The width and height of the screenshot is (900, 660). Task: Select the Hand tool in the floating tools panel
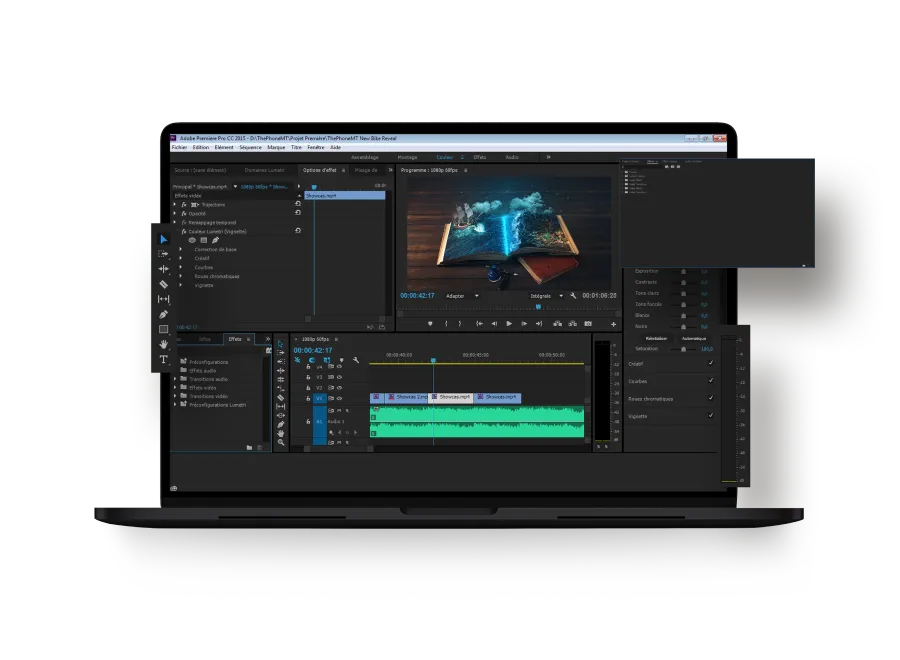point(164,344)
